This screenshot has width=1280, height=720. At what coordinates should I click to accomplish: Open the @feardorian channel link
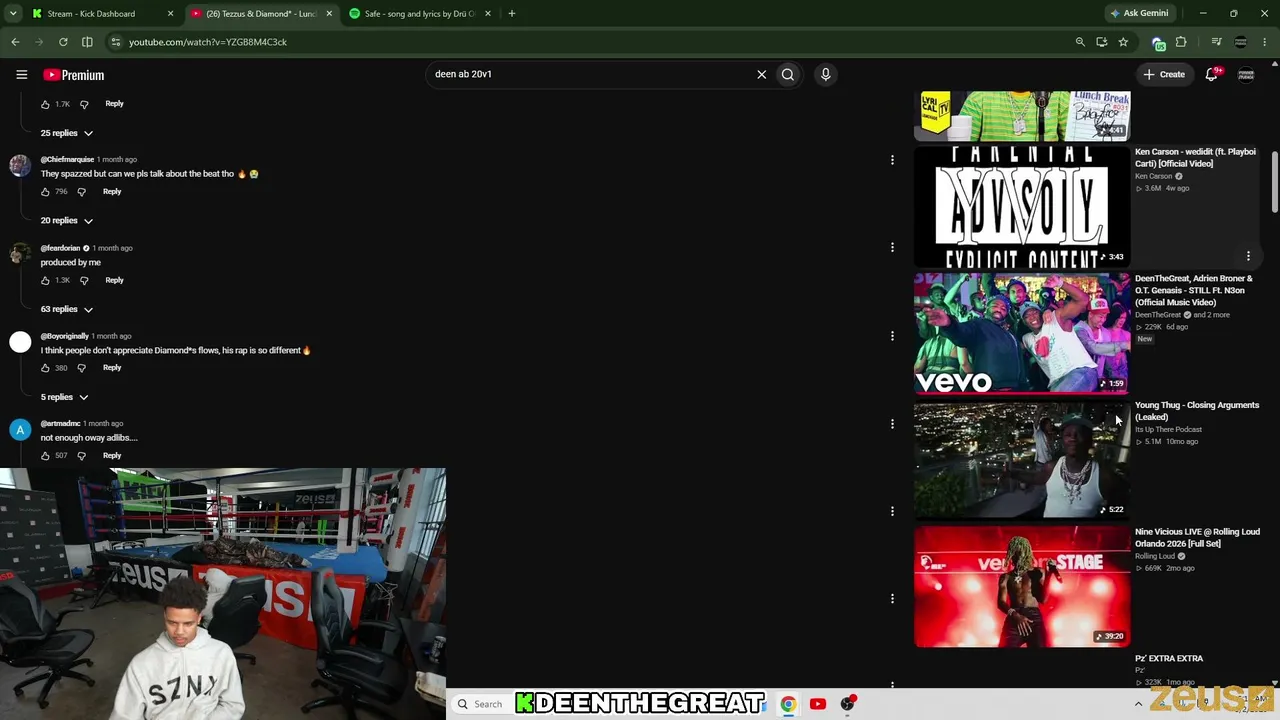click(x=60, y=248)
